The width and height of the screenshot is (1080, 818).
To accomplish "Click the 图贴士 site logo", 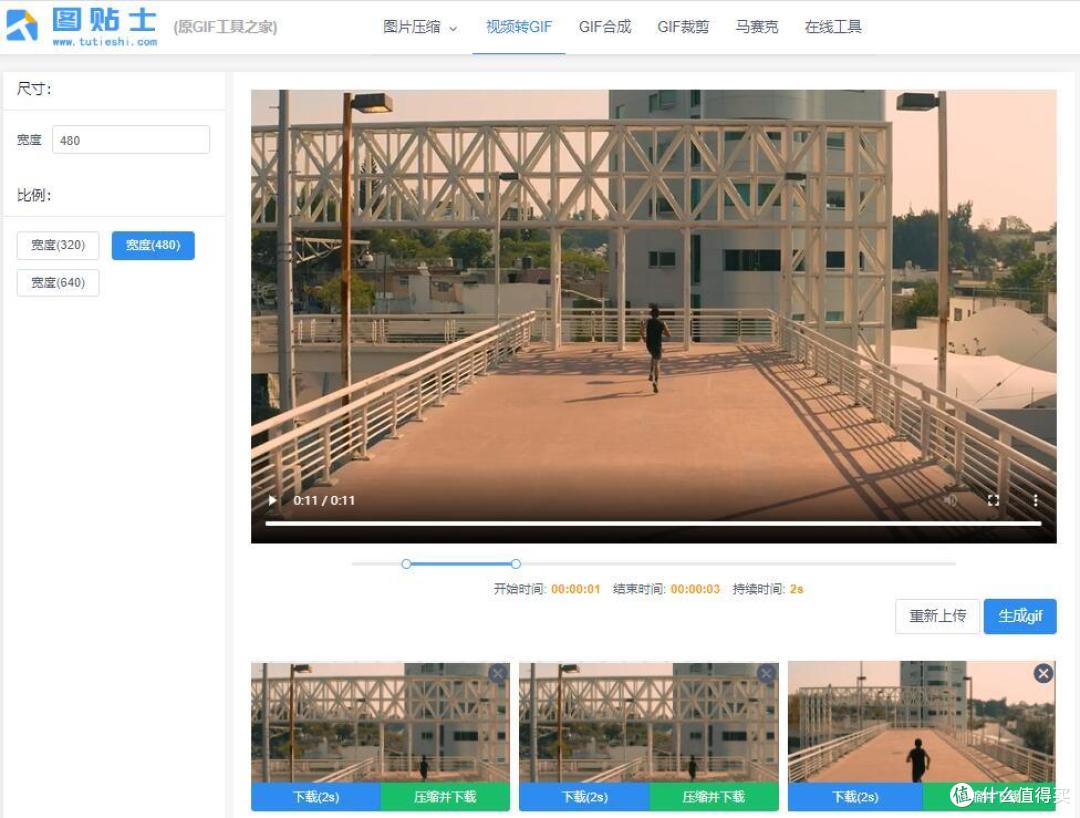I will point(81,26).
